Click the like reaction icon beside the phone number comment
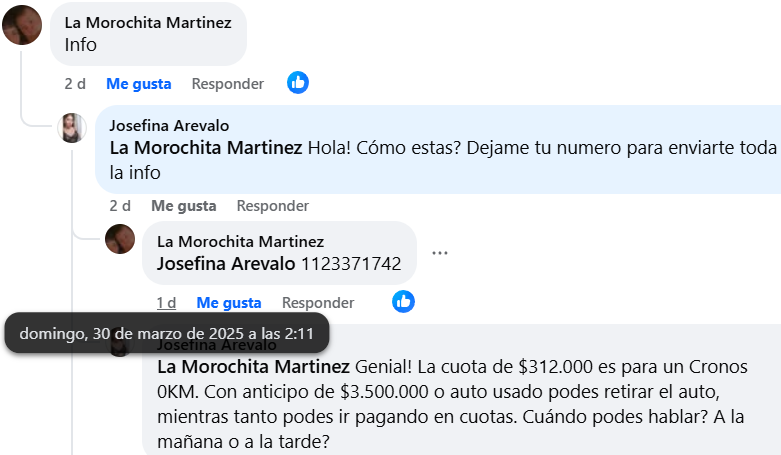Screen dimensions: 781x455 [403, 301]
